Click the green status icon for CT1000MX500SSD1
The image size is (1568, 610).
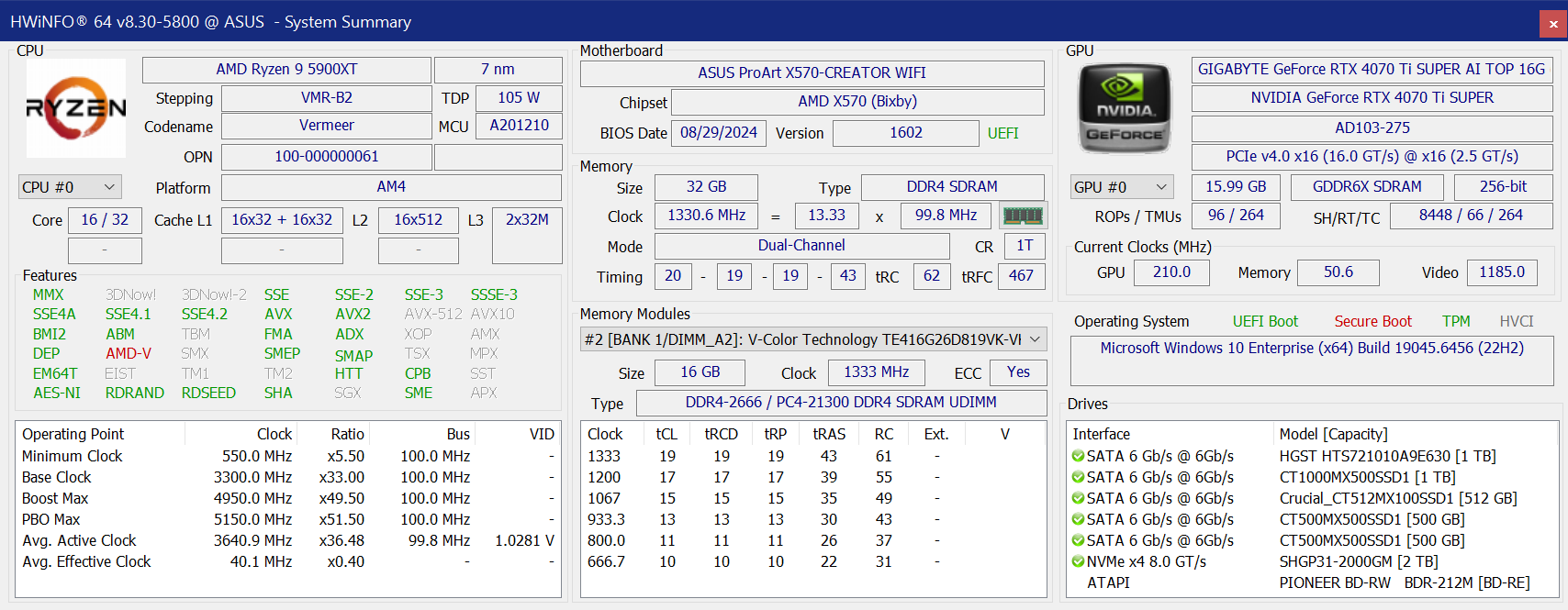point(1079,477)
